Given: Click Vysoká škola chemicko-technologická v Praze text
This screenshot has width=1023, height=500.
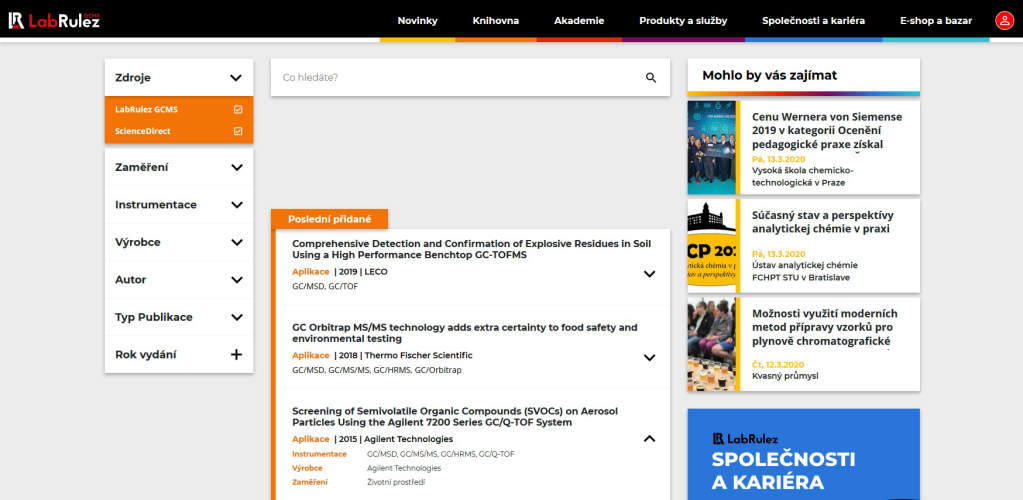Looking at the screenshot, I should click(x=802, y=176).
